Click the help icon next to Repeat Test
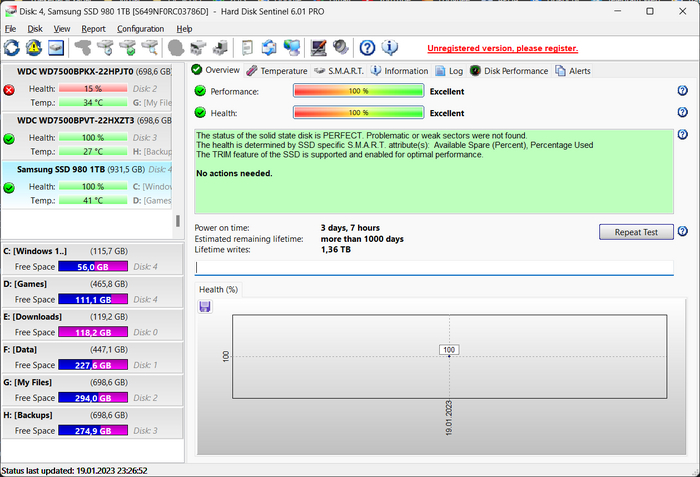This screenshot has height=477, width=700. click(x=683, y=231)
